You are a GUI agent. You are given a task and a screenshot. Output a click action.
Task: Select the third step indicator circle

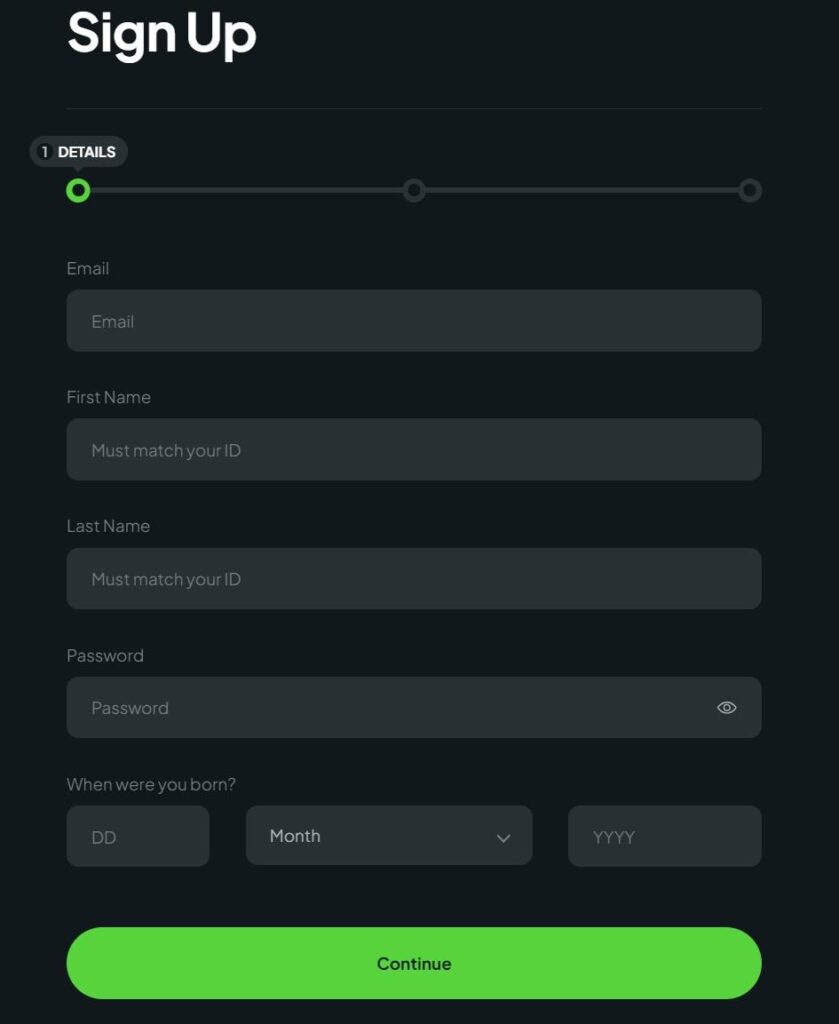pyautogui.click(x=751, y=190)
